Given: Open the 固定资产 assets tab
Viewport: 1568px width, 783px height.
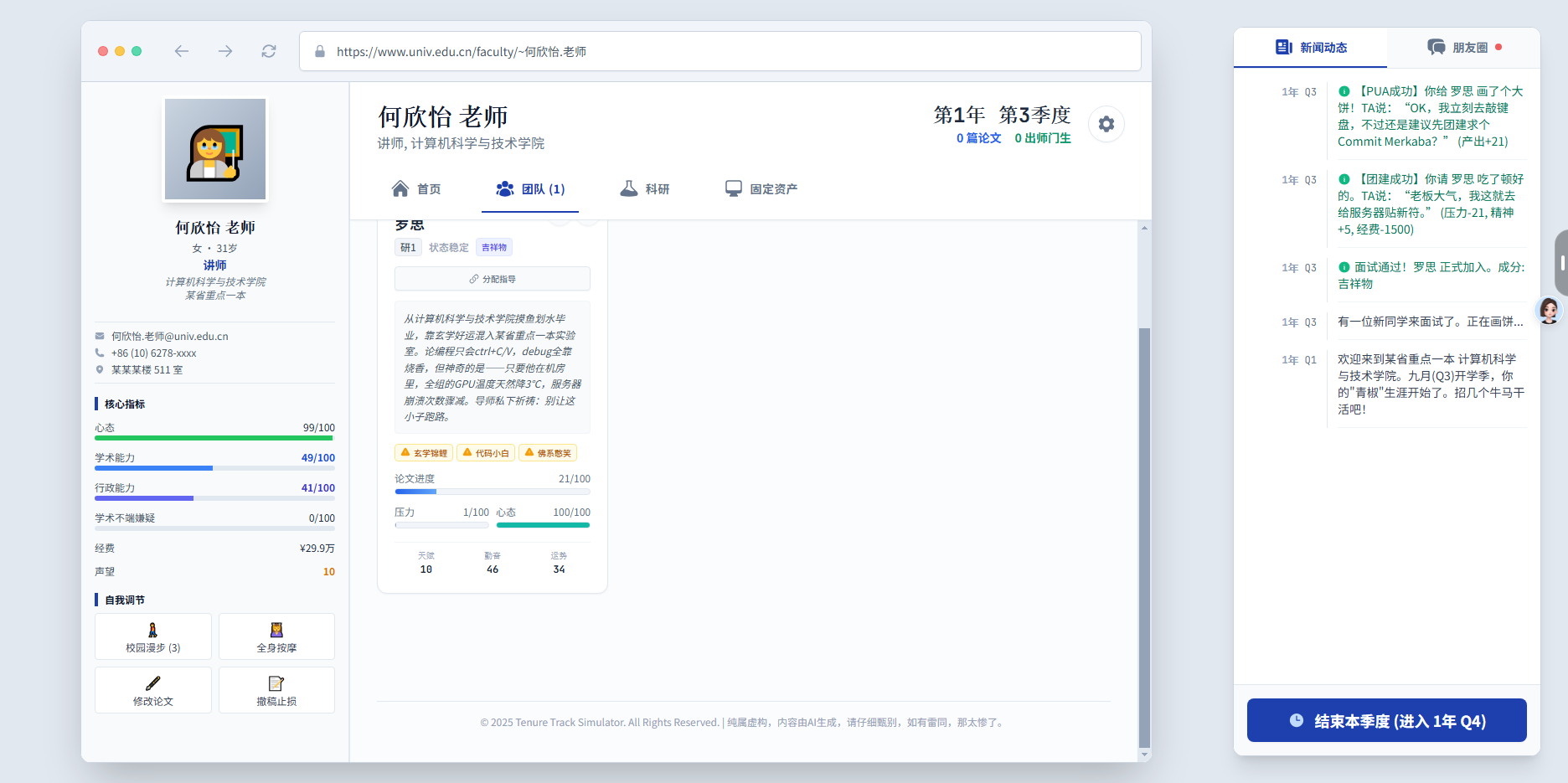Looking at the screenshot, I should click(x=761, y=189).
